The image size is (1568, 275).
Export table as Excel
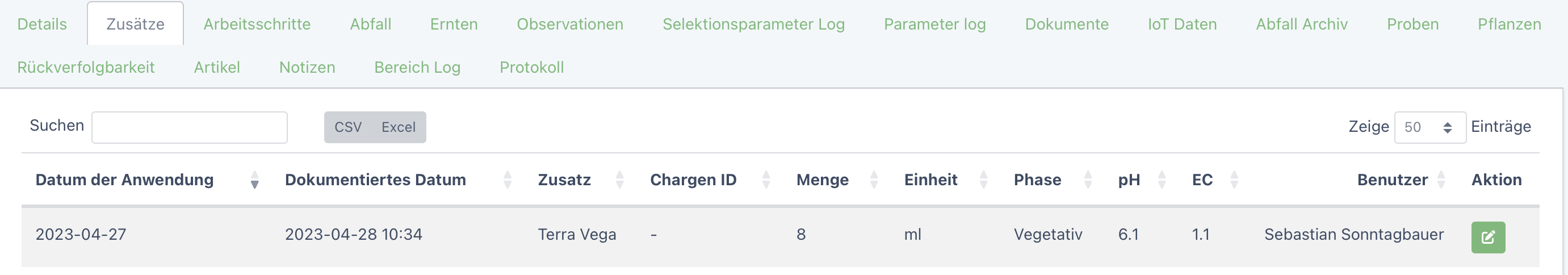click(399, 127)
